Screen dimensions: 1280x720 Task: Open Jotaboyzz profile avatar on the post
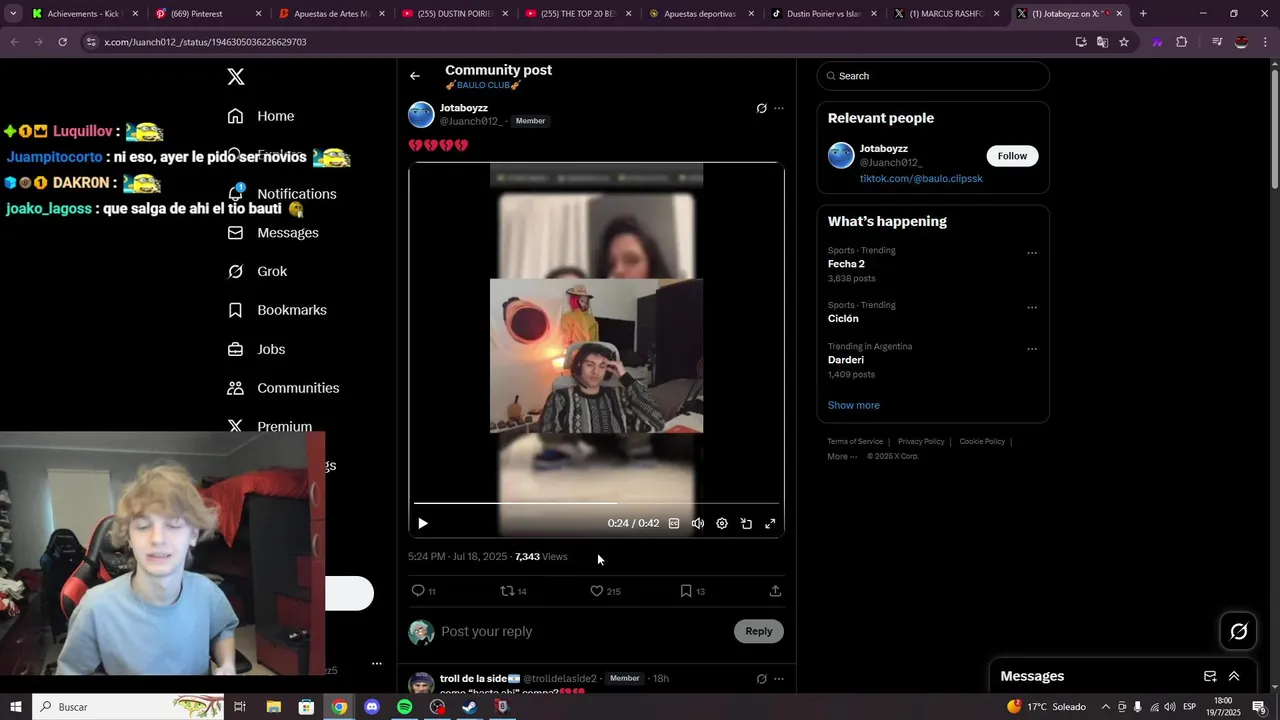[x=421, y=115]
